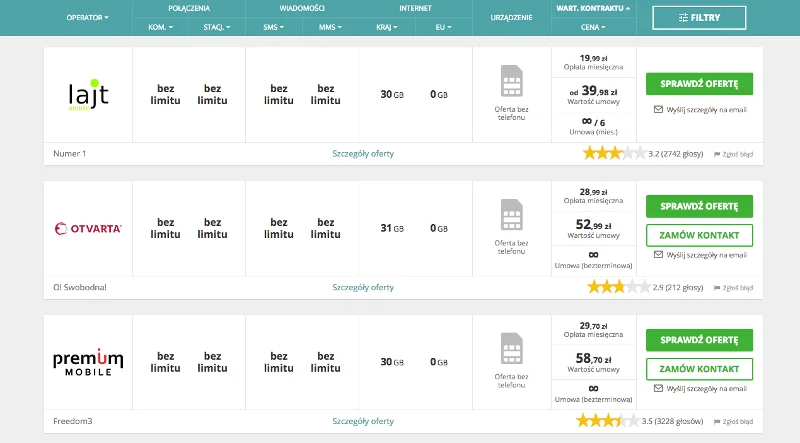Open the lajt mobile operator logo
The height and width of the screenshot is (443, 800).
pos(88,95)
